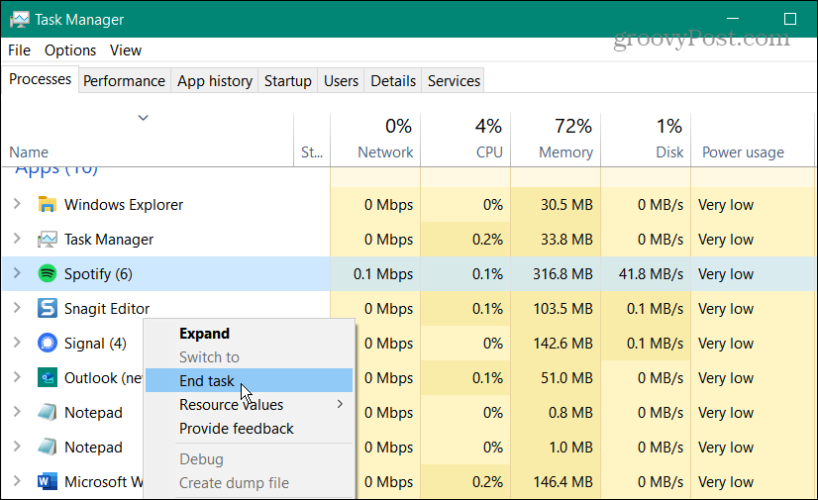Click the first Notepad row icon
The width and height of the screenshot is (818, 500).
pos(47,412)
